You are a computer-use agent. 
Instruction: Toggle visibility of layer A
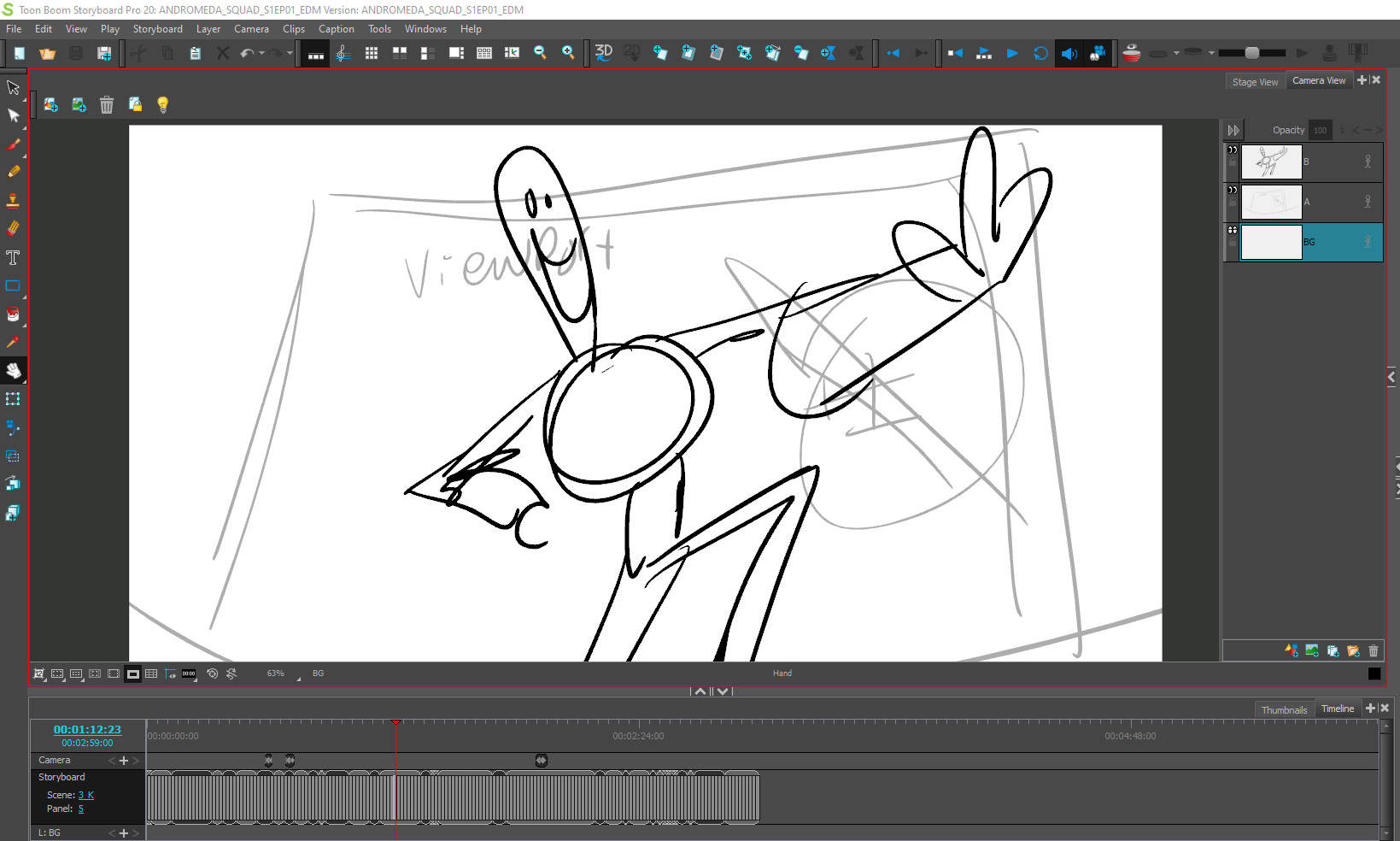pyautogui.click(x=1233, y=190)
